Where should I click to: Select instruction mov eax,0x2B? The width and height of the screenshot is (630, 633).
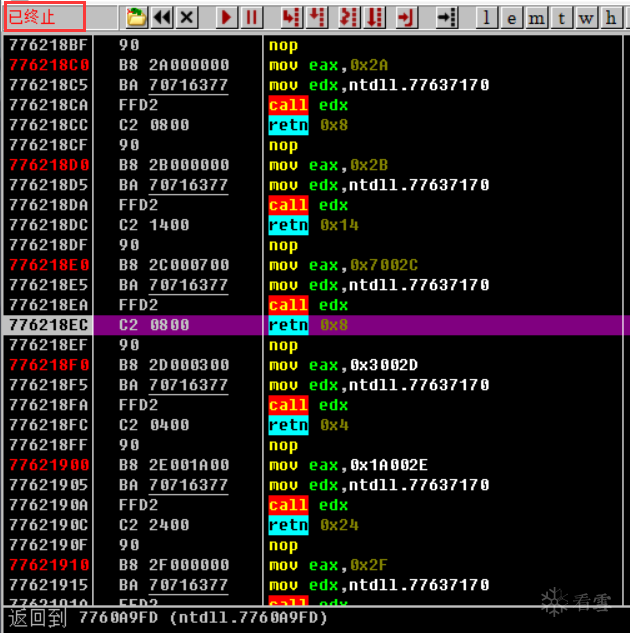coord(329,165)
